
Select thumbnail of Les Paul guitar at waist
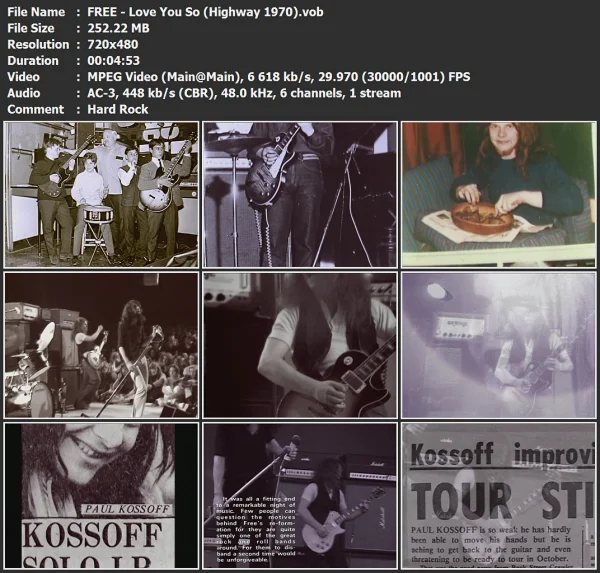point(300,194)
